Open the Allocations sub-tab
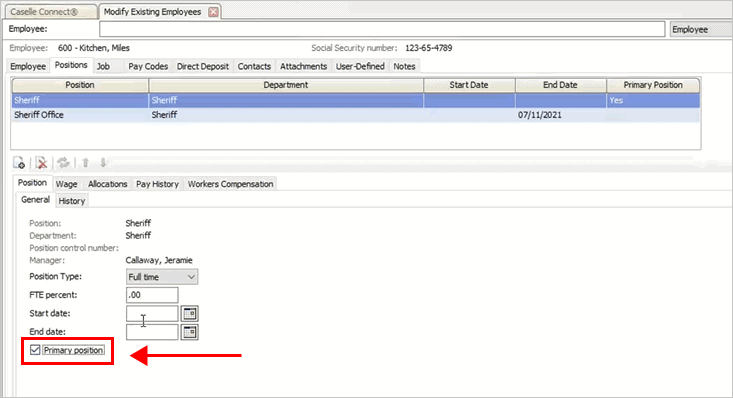 click(x=108, y=184)
